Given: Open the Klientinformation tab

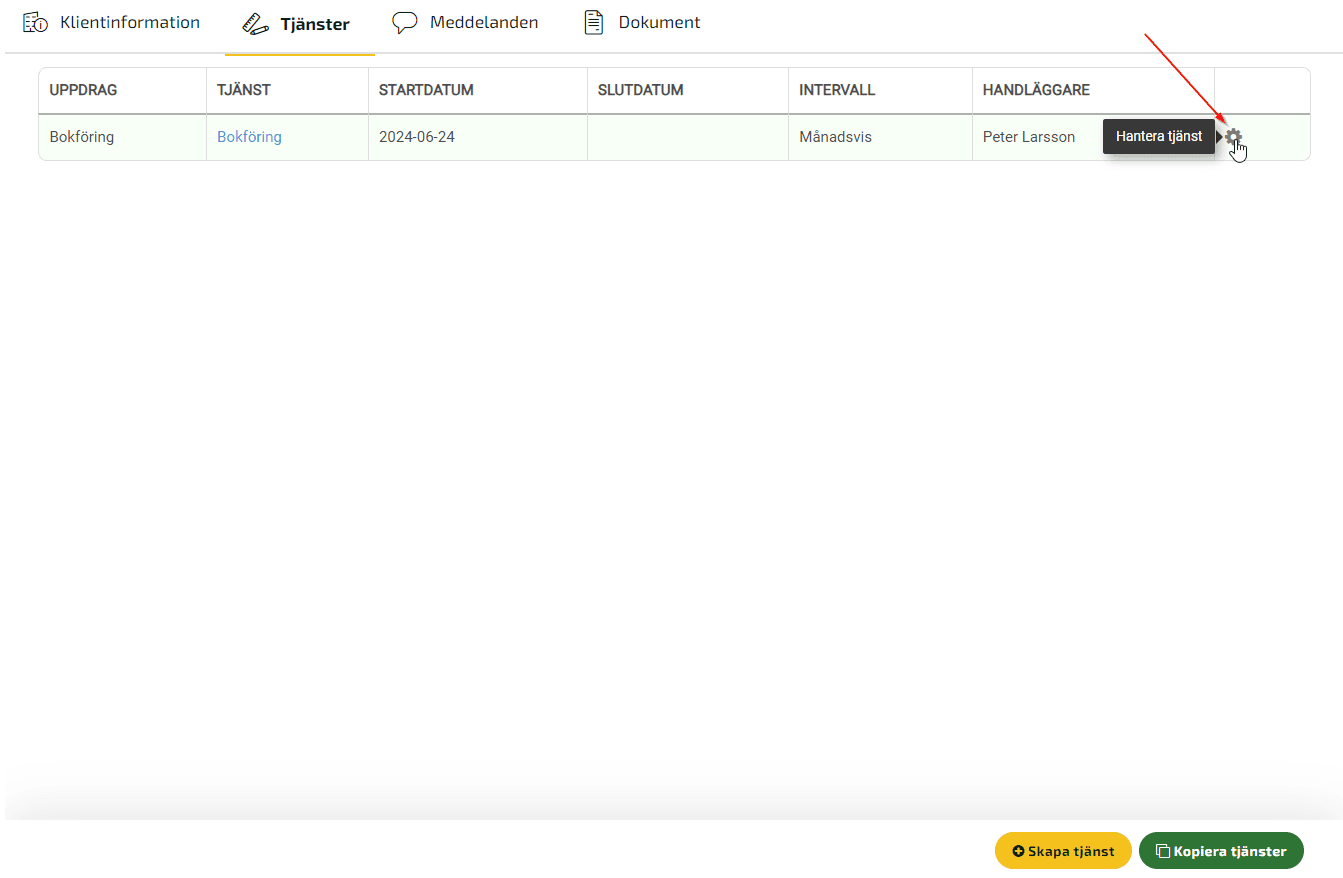Looking at the screenshot, I should click(x=111, y=22).
